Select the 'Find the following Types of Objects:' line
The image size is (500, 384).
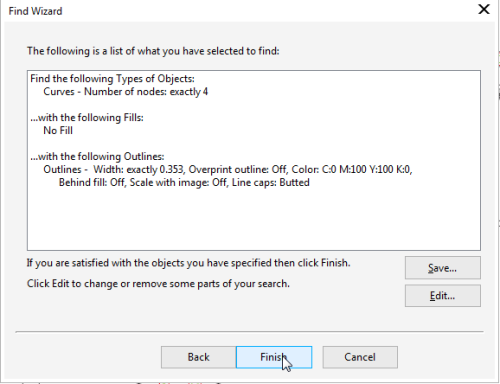point(112,79)
